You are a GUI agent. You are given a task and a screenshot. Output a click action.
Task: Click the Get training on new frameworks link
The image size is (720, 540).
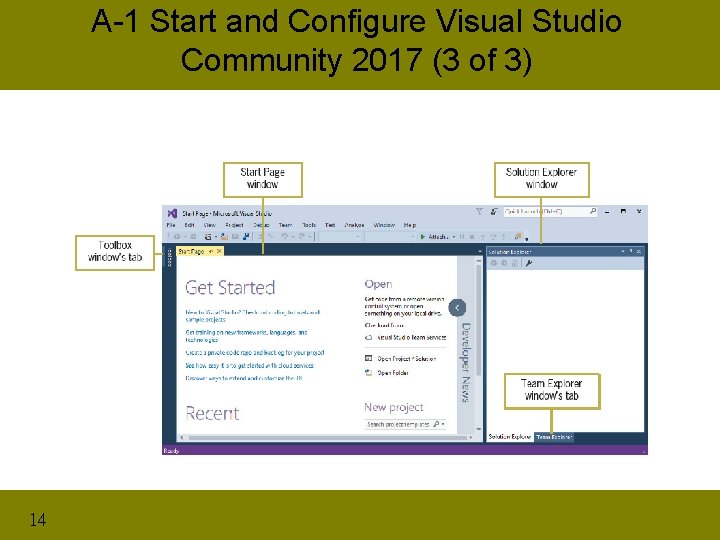click(x=246, y=336)
